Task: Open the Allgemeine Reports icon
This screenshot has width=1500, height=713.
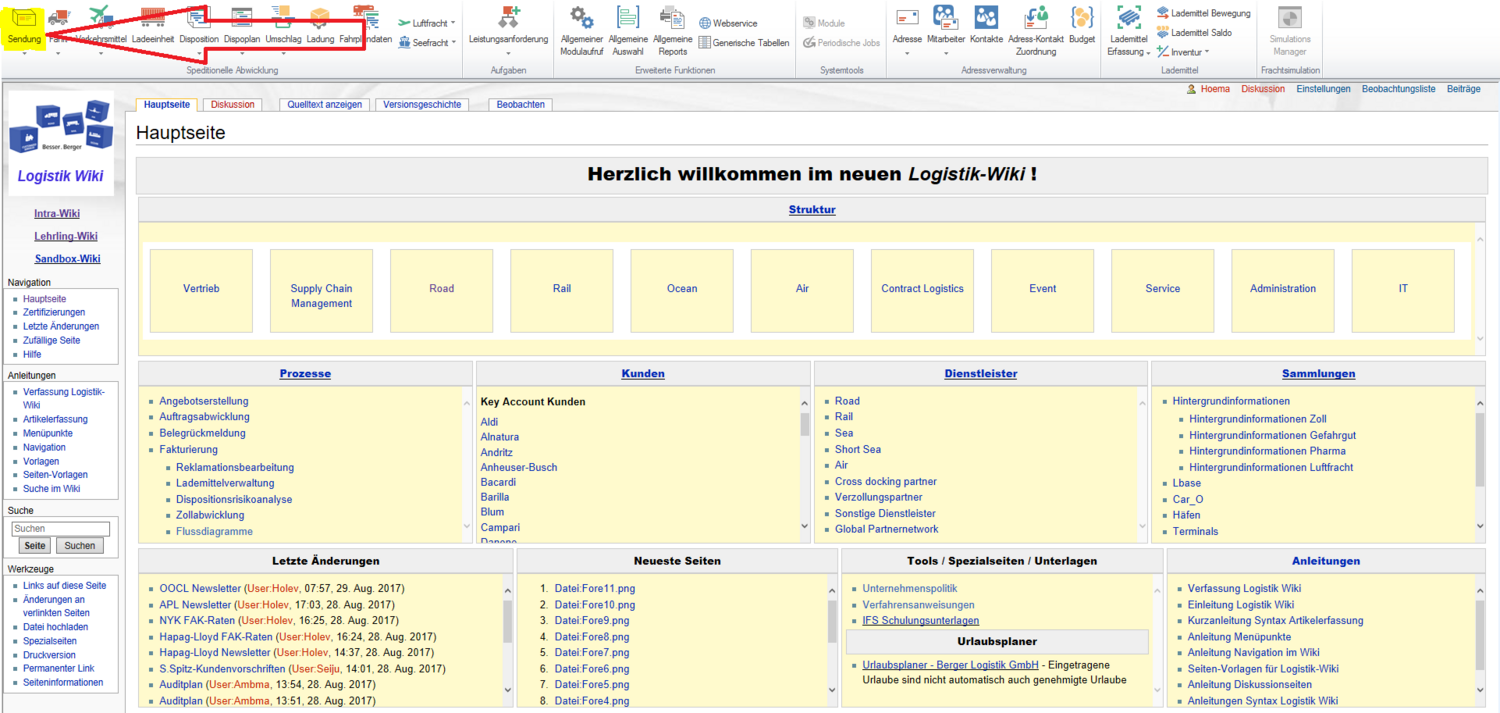Action: click(672, 17)
